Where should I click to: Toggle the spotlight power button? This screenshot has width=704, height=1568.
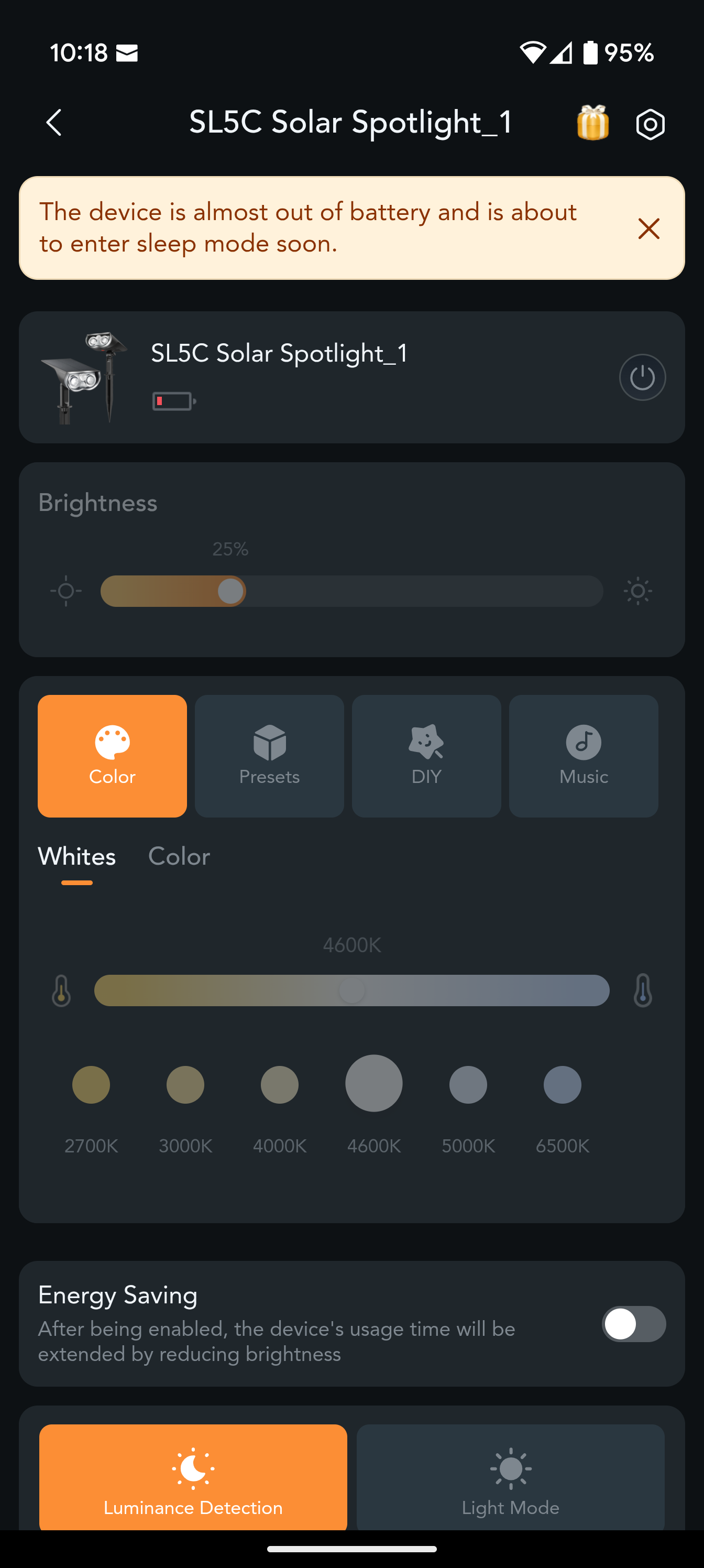point(642,377)
